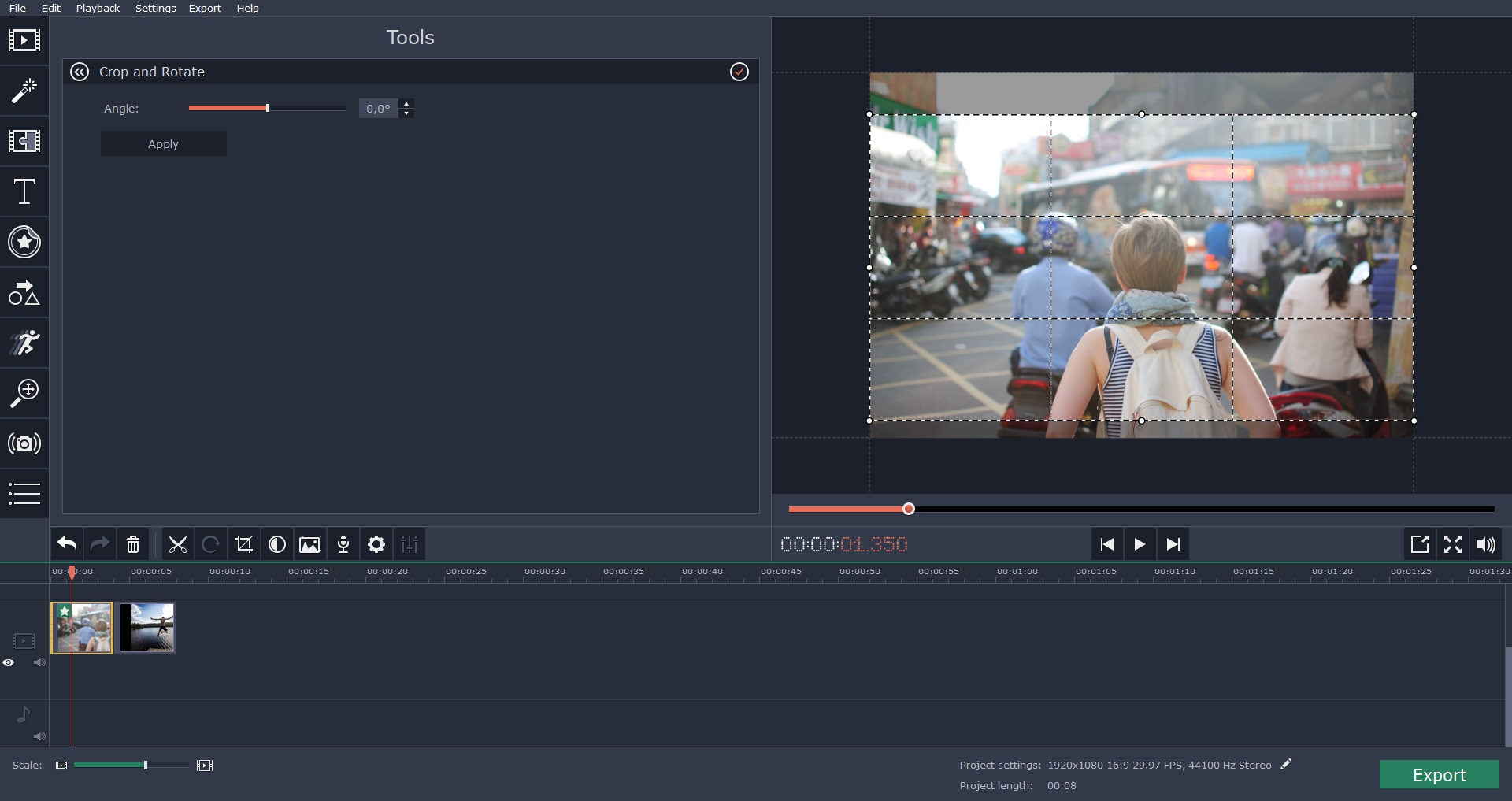Open the Playback menu
1512x801 pixels.
pyautogui.click(x=98, y=8)
